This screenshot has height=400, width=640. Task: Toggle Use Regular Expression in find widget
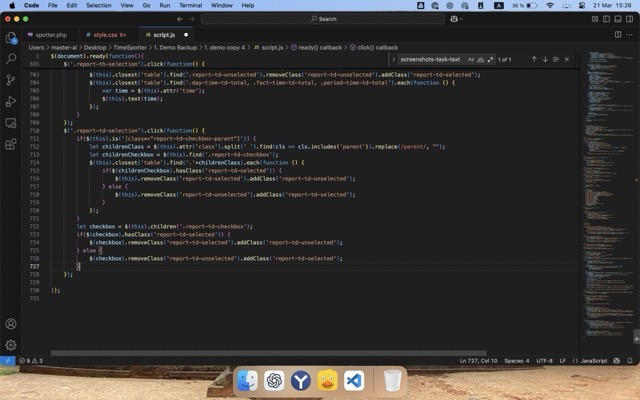click(x=491, y=59)
